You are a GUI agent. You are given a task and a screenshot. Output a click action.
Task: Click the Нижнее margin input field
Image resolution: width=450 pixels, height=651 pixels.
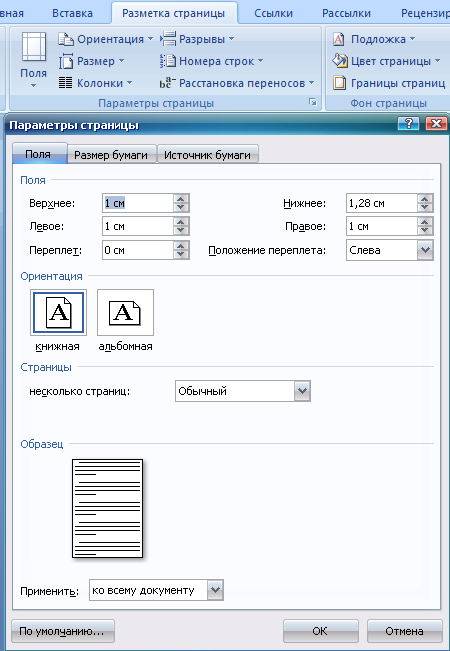pyautogui.click(x=381, y=203)
